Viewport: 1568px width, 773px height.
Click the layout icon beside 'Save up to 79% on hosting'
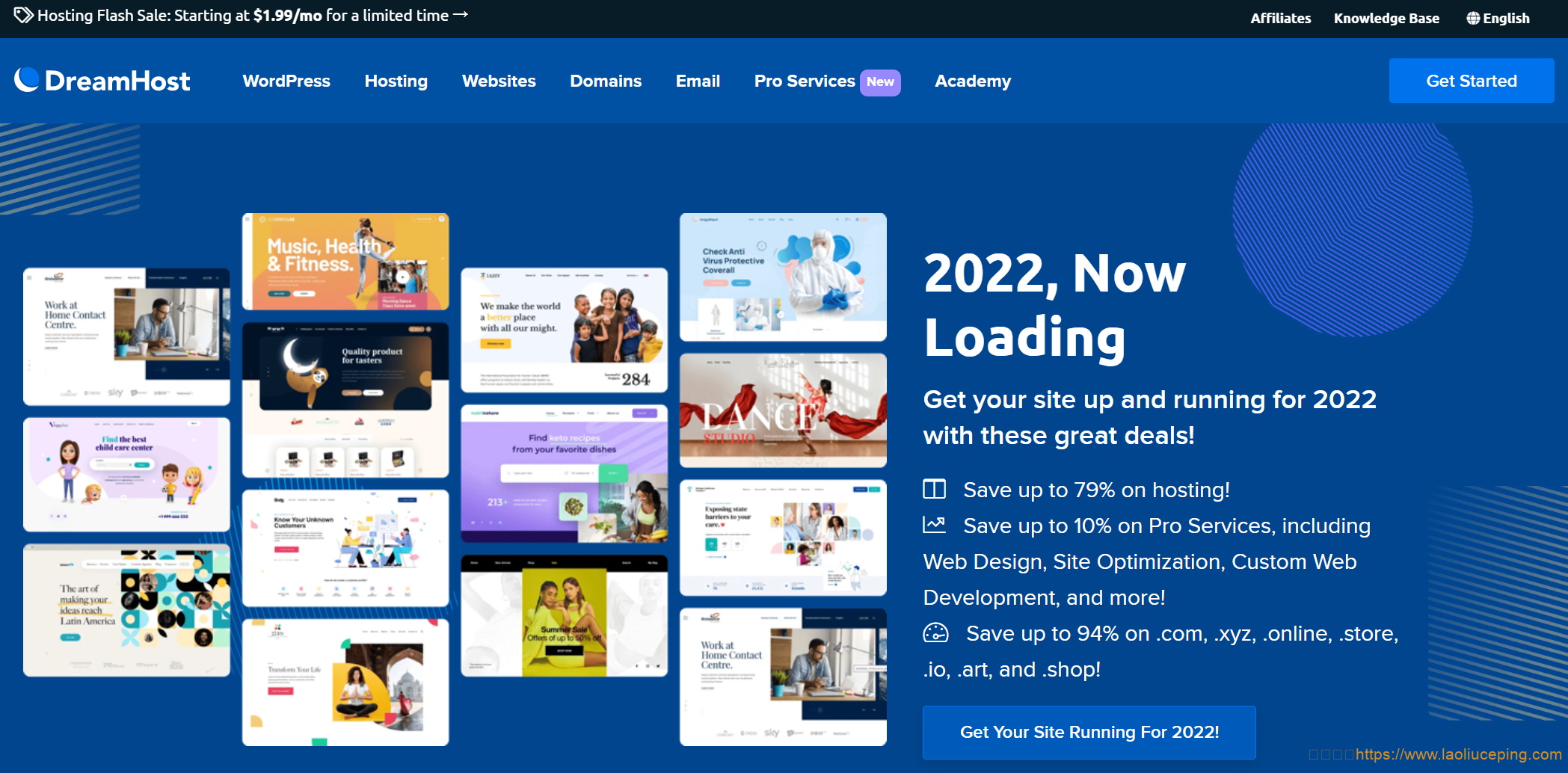click(x=935, y=490)
